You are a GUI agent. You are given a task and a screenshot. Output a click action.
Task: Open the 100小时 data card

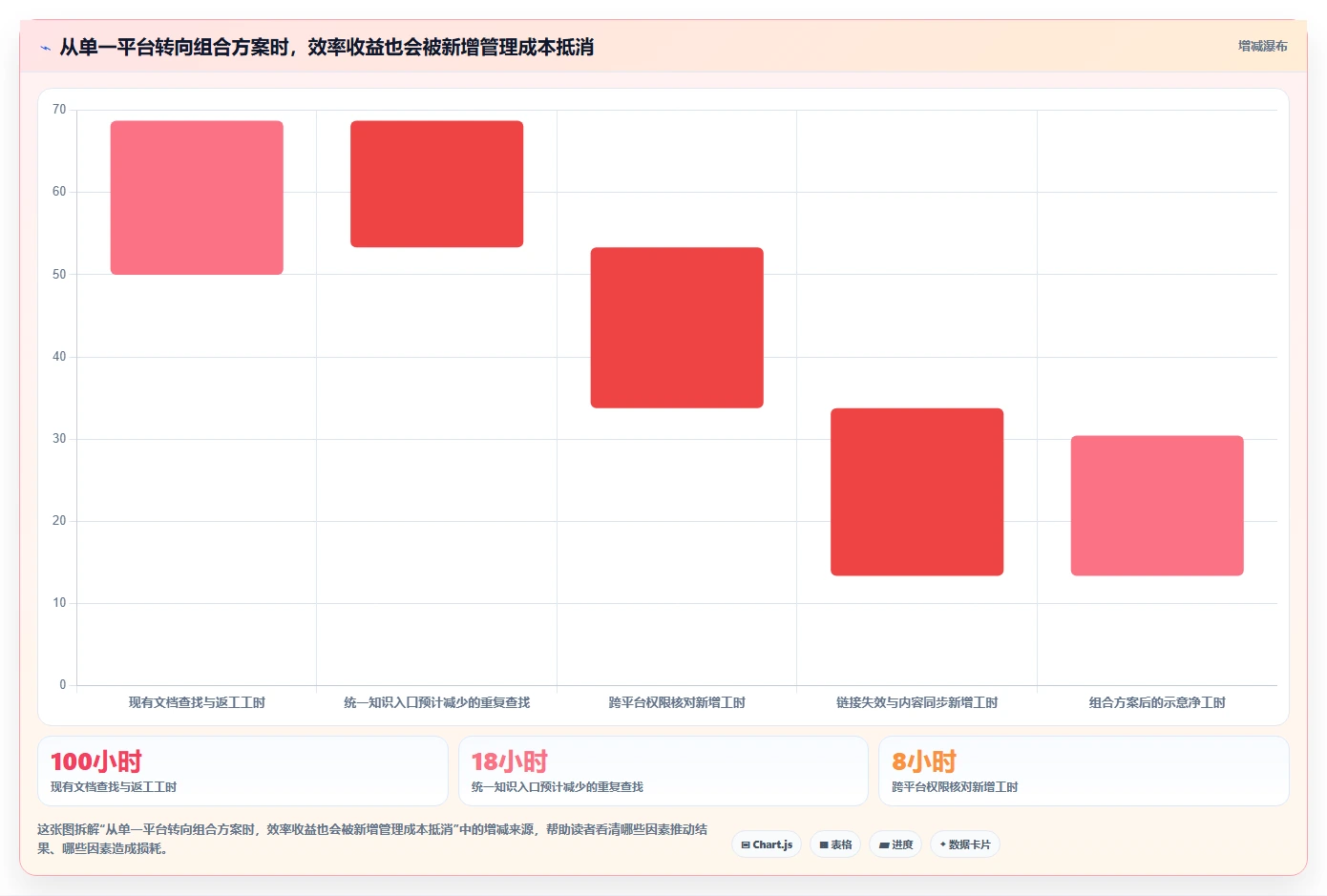pyautogui.click(x=242, y=771)
